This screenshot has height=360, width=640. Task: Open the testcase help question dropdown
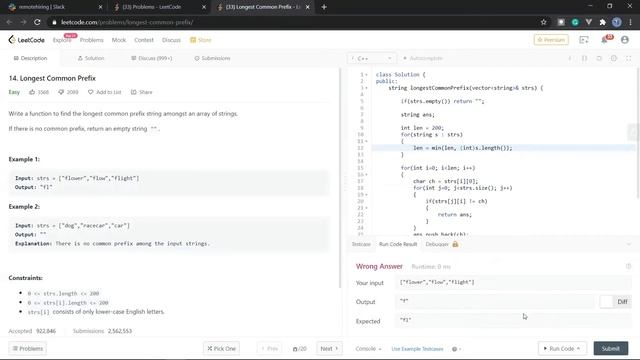(456, 349)
